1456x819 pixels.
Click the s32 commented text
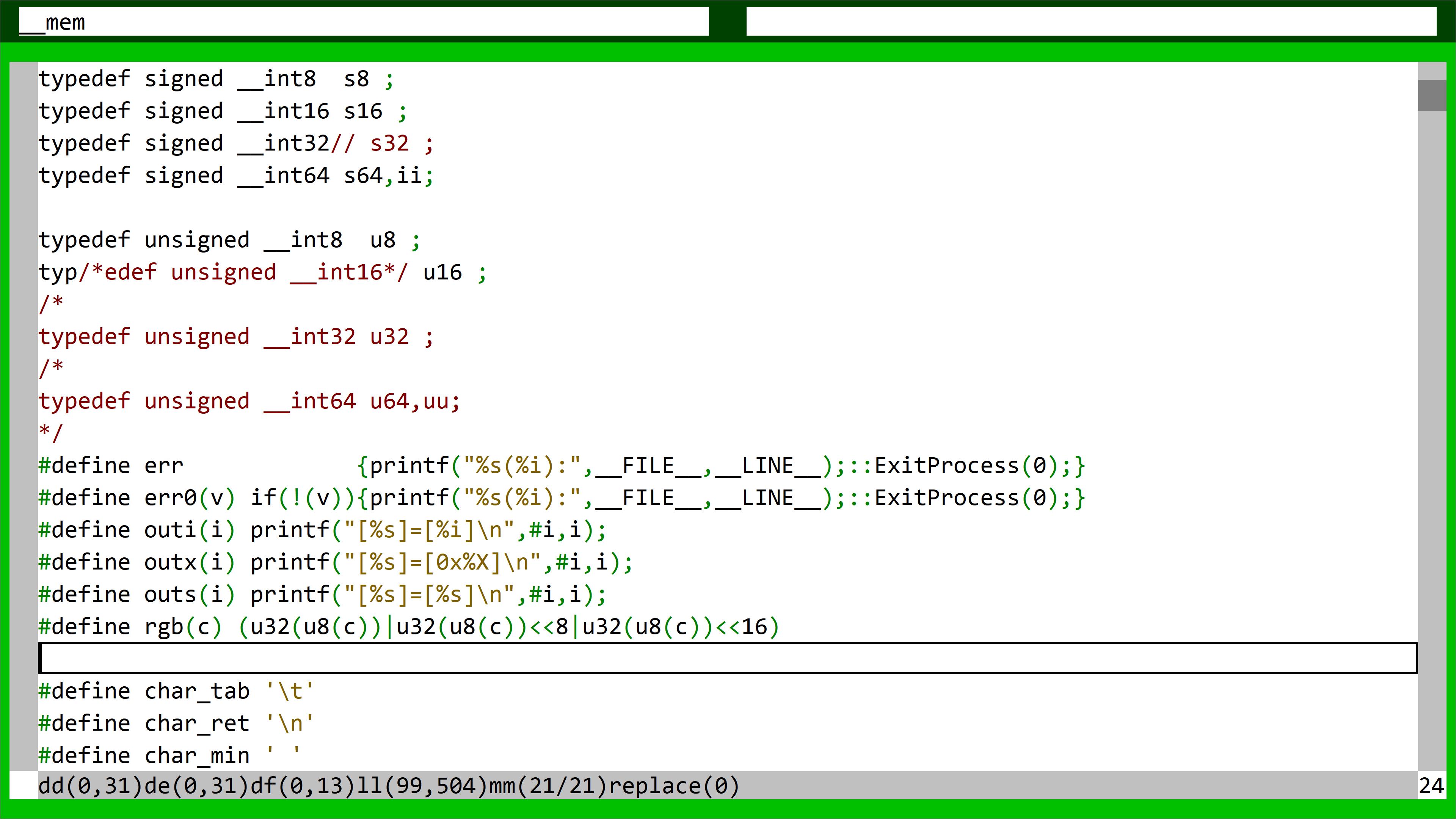[389, 144]
